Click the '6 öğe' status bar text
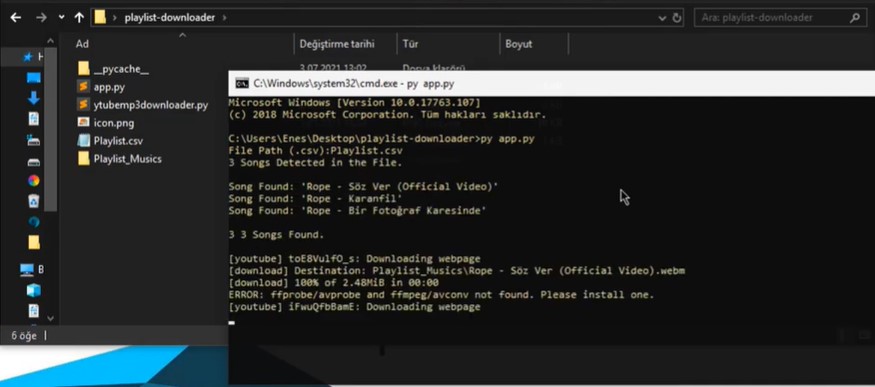Viewport: 875px width, 387px height. [x=24, y=336]
